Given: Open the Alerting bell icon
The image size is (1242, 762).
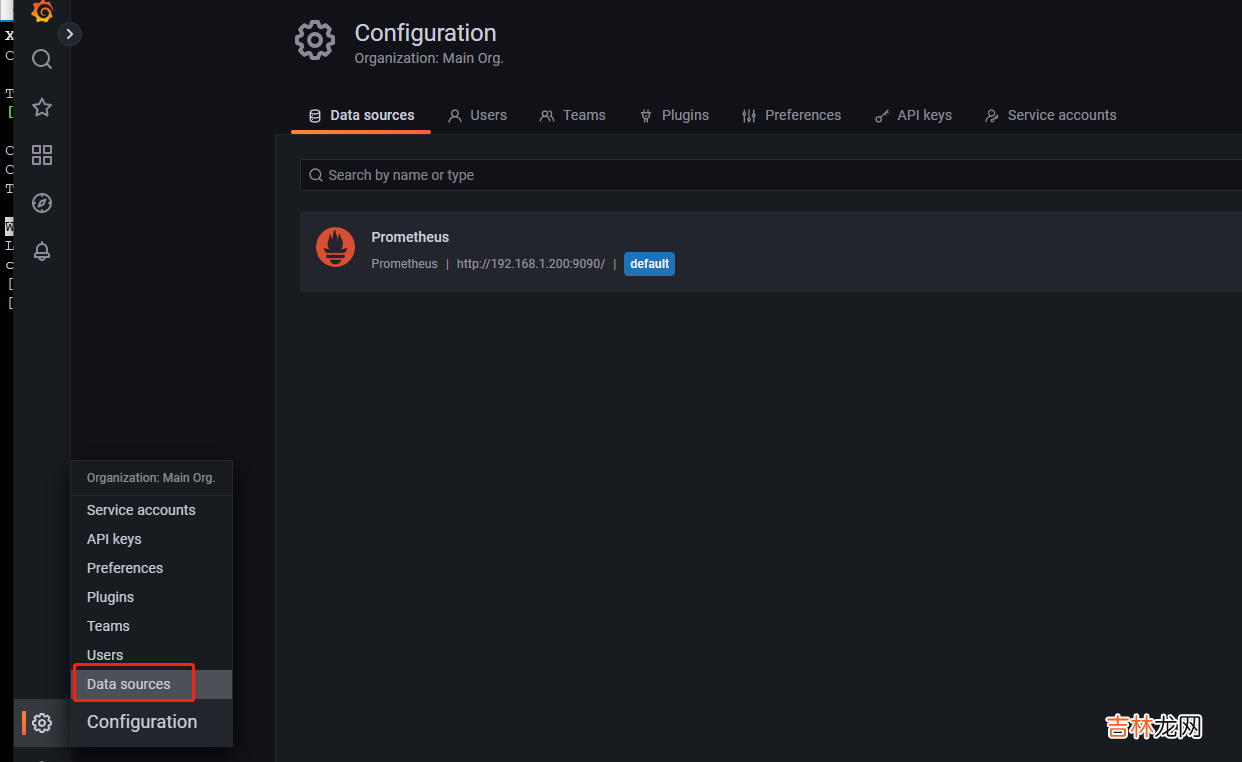Looking at the screenshot, I should 42,251.
